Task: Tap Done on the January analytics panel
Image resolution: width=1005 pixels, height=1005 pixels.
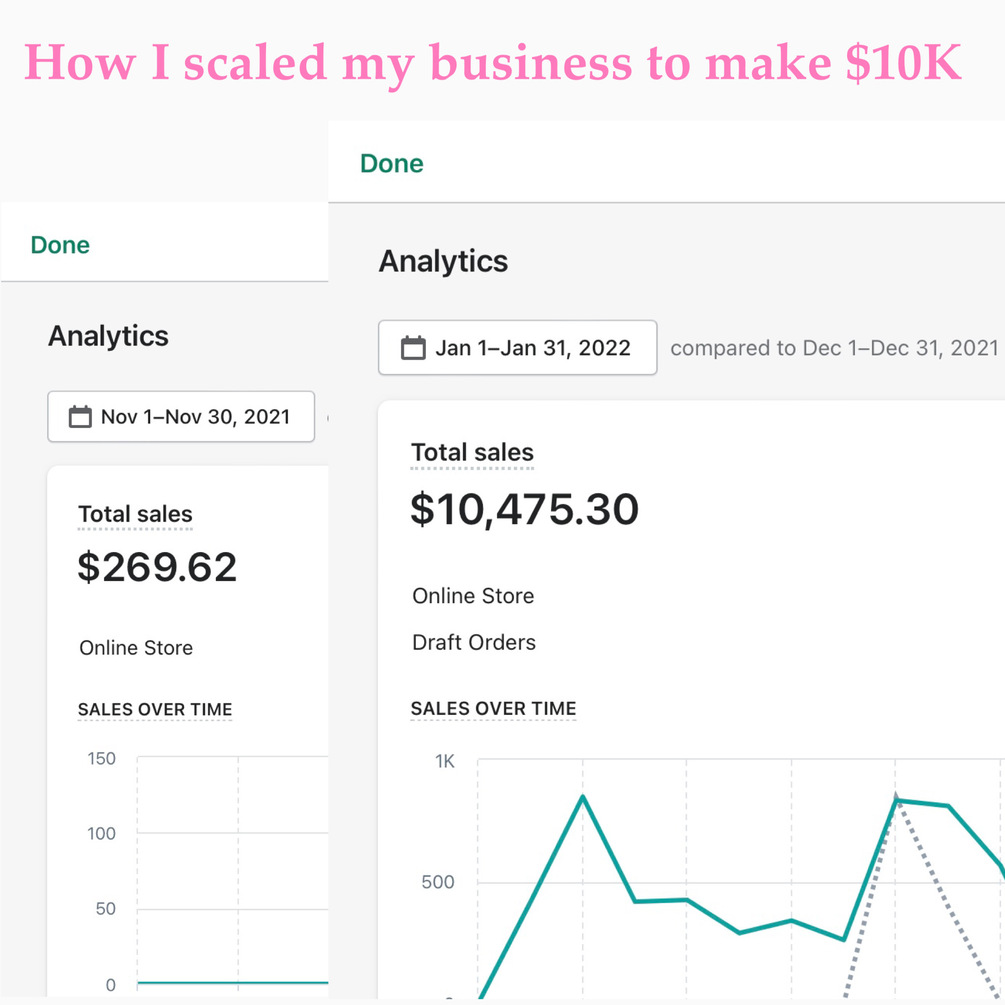Action: [x=392, y=163]
